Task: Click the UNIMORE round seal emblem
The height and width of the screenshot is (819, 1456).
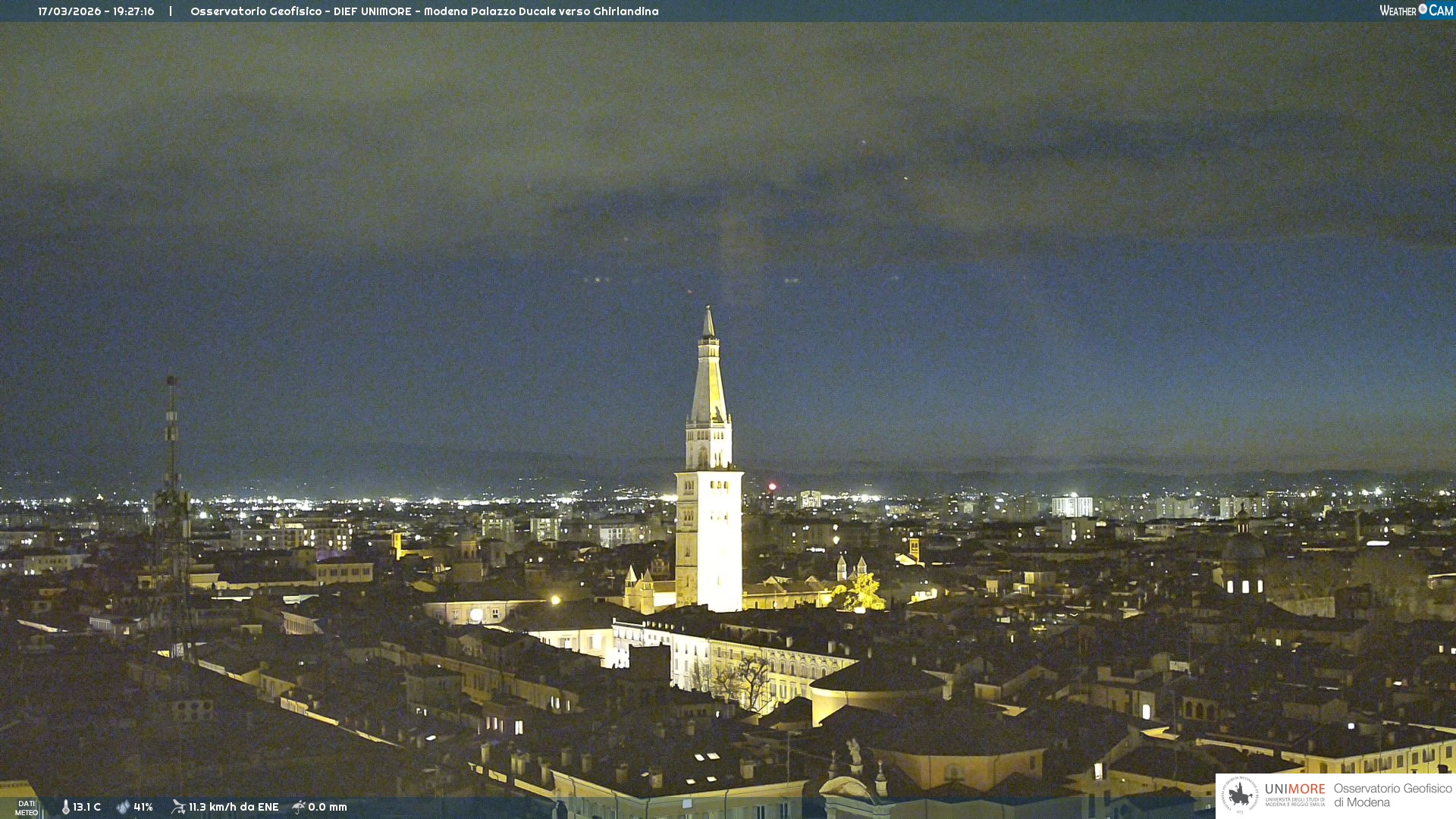Action: (1240, 795)
